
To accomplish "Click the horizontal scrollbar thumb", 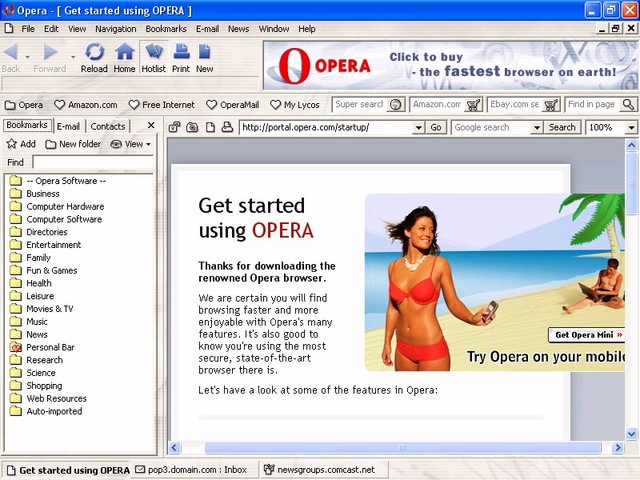I will tap(402, 448).
